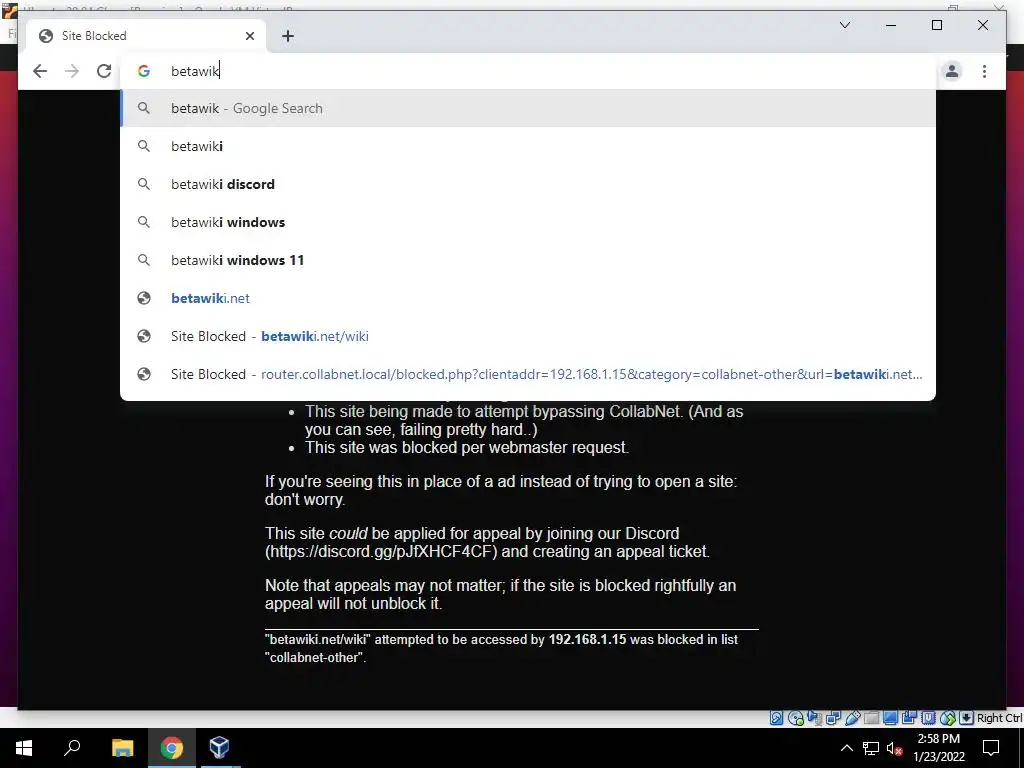Click the VirtualBox optical disc icon

tap(795, 718)
